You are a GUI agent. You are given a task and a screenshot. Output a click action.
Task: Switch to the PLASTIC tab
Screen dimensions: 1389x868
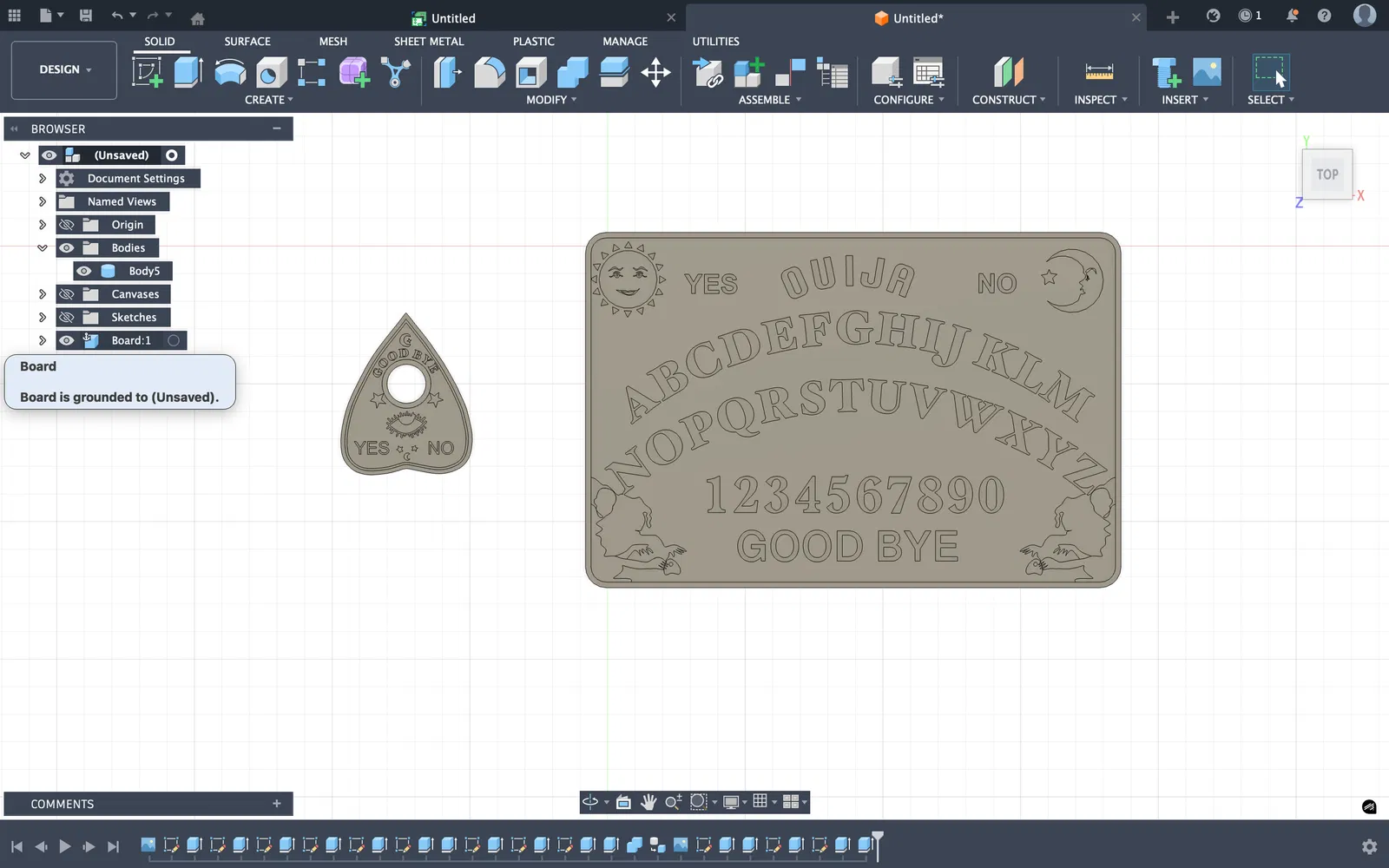[x=534, y=42]
